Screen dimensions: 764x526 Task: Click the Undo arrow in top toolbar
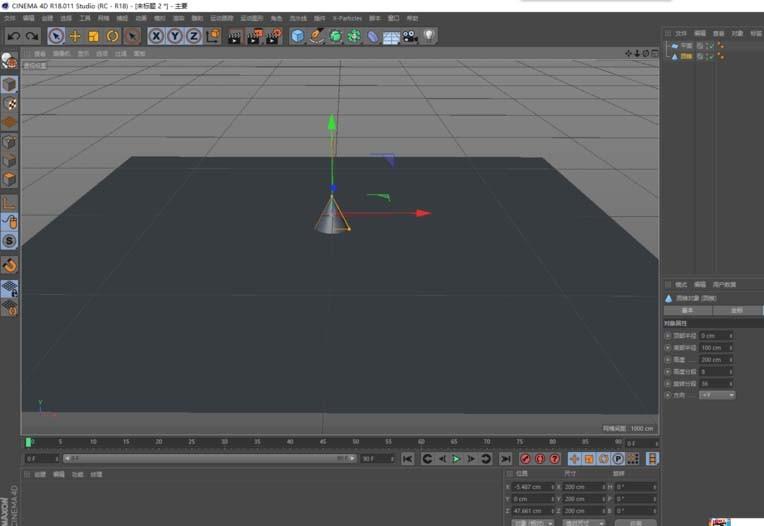coord(13,36)
